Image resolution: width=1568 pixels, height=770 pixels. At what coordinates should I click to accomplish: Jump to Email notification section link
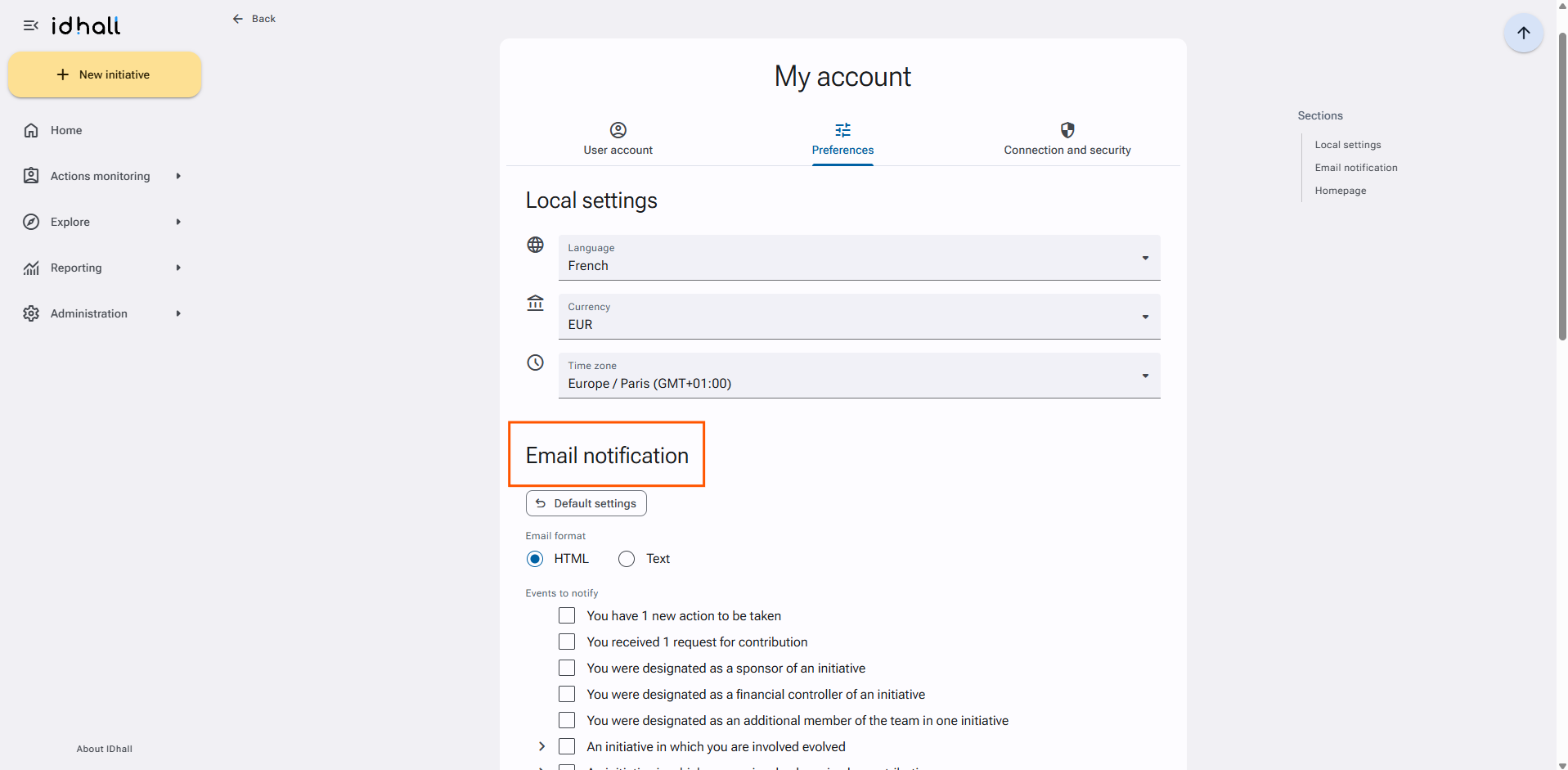[x=1356, y=168]
